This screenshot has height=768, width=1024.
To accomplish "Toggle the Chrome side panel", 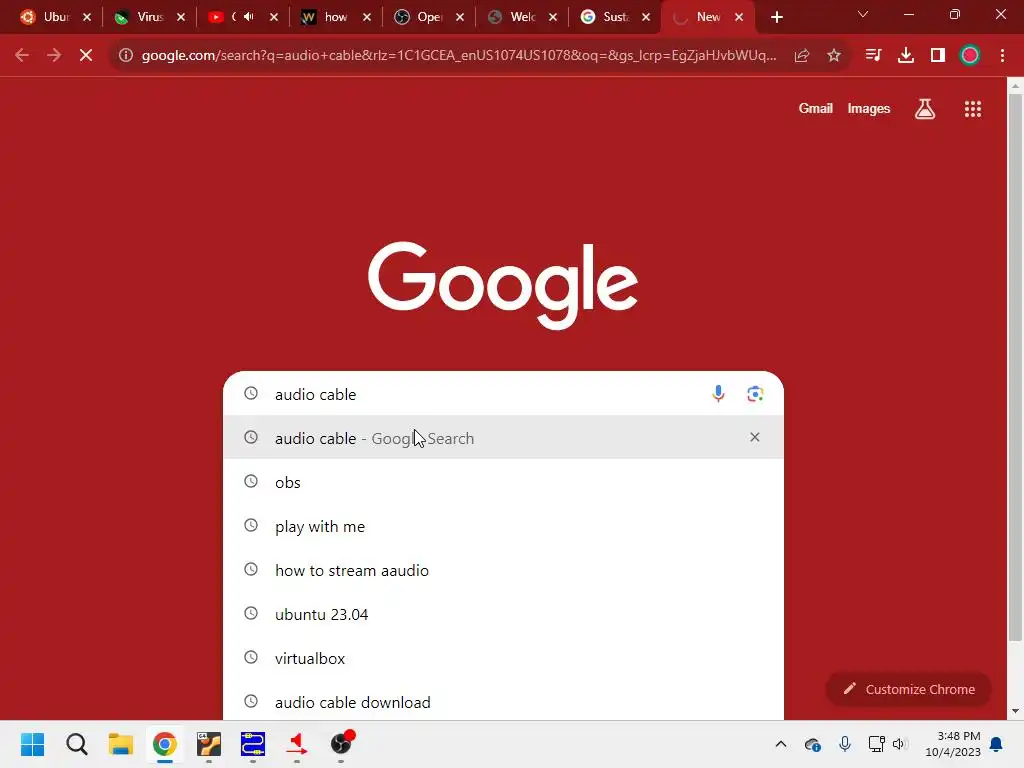I will click(x=937, y=55).
